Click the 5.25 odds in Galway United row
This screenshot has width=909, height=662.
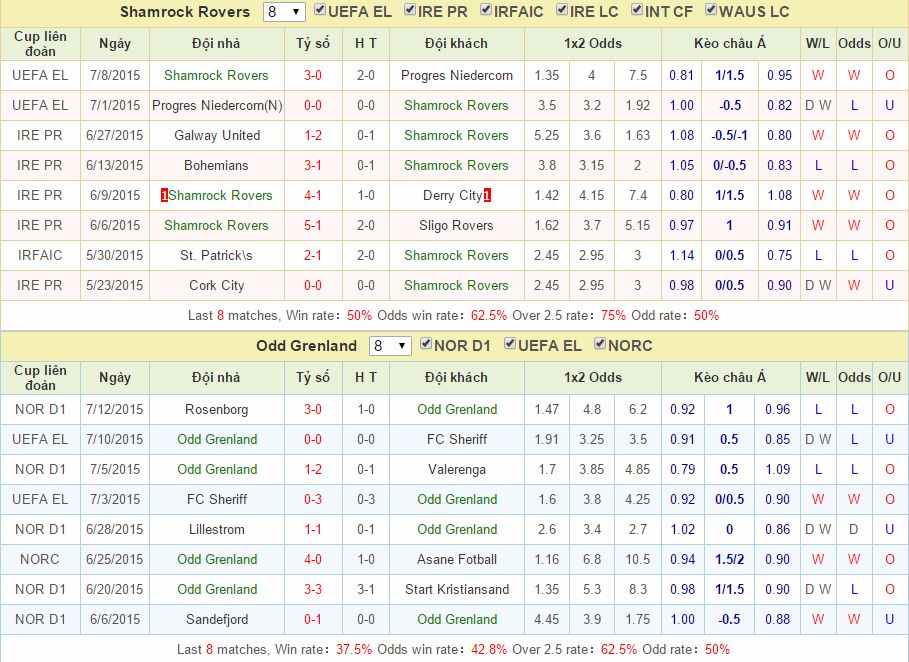click(x=547, y=136)
